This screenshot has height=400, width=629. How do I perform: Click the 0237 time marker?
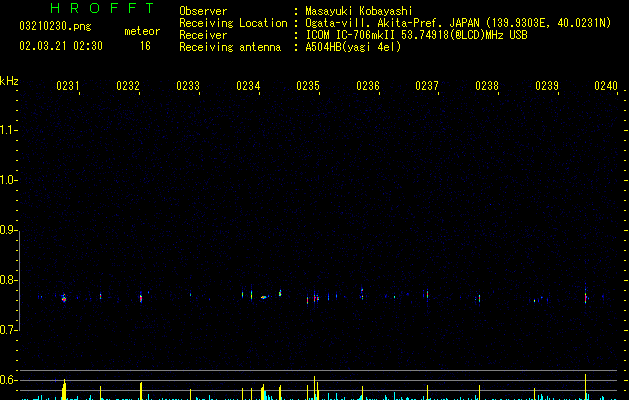(427, 86)
